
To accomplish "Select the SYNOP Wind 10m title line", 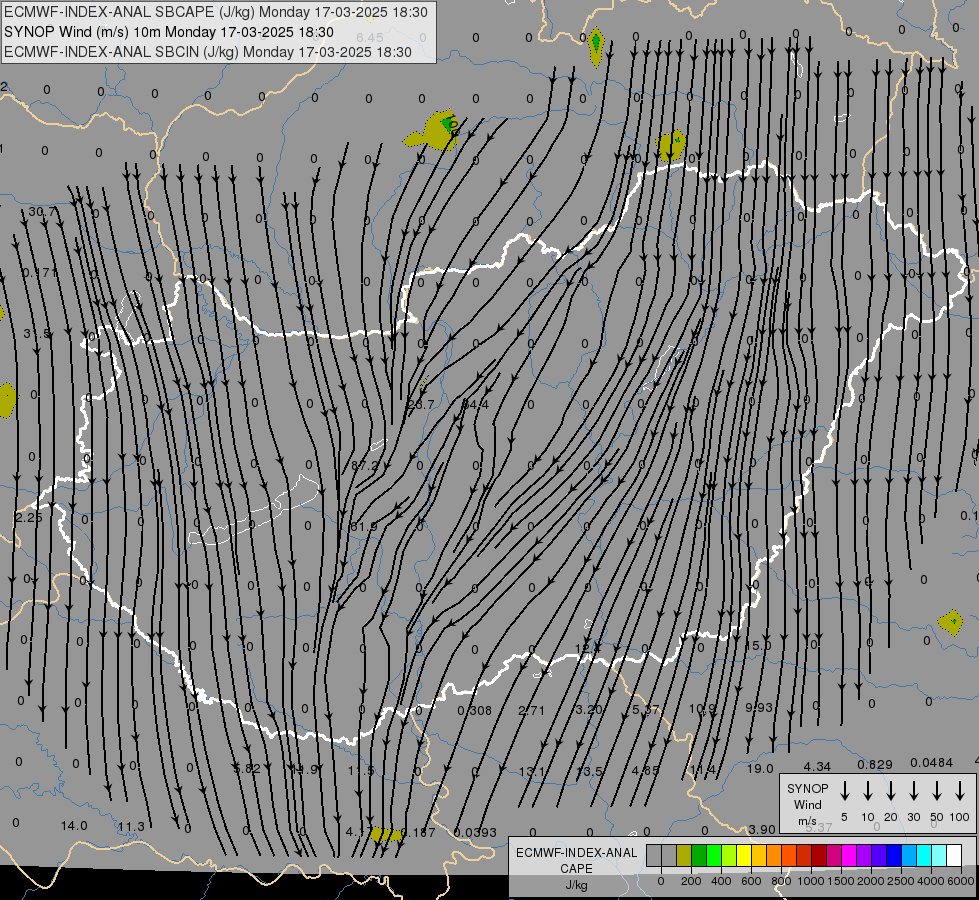I will tap(169, 32).
